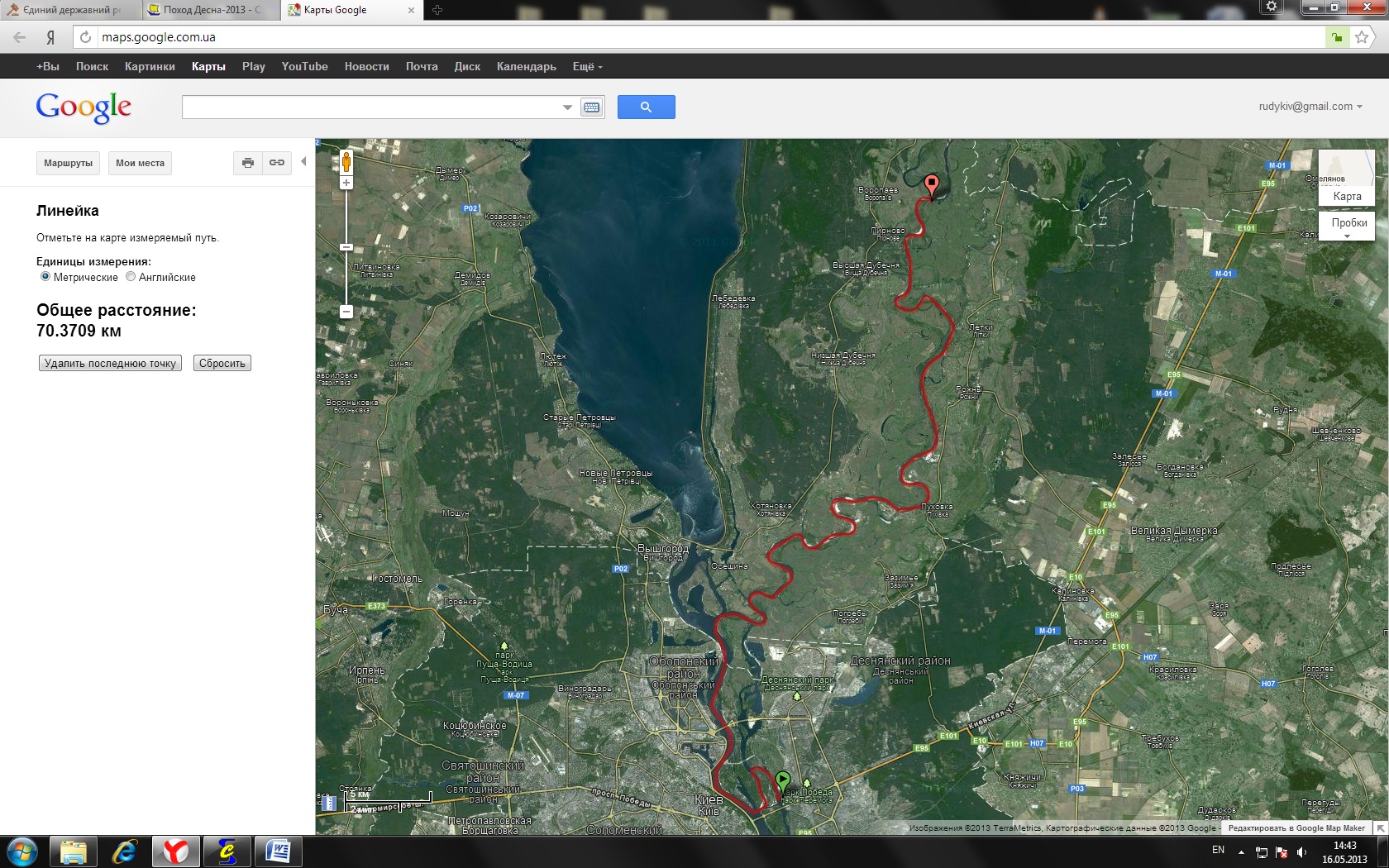Click the ruler tool icon on the map
1389x868 pixels.
coord(330,802)
